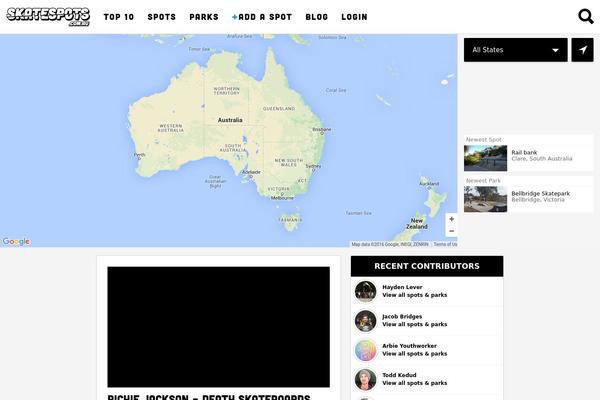Click New Zealand label on map
This screenshot has height=400, width=600.
point(417,224)
